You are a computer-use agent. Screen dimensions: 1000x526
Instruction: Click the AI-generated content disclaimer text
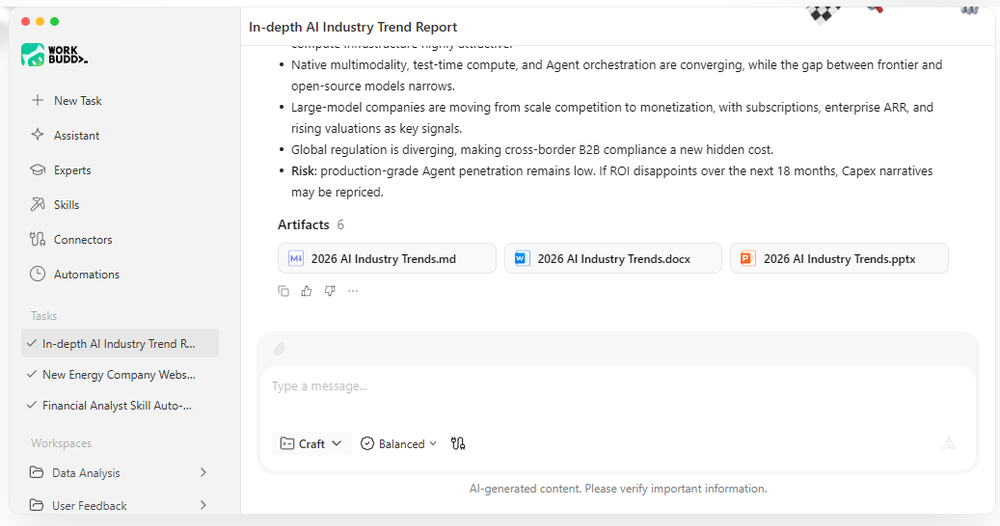click(x=618, y=488)
